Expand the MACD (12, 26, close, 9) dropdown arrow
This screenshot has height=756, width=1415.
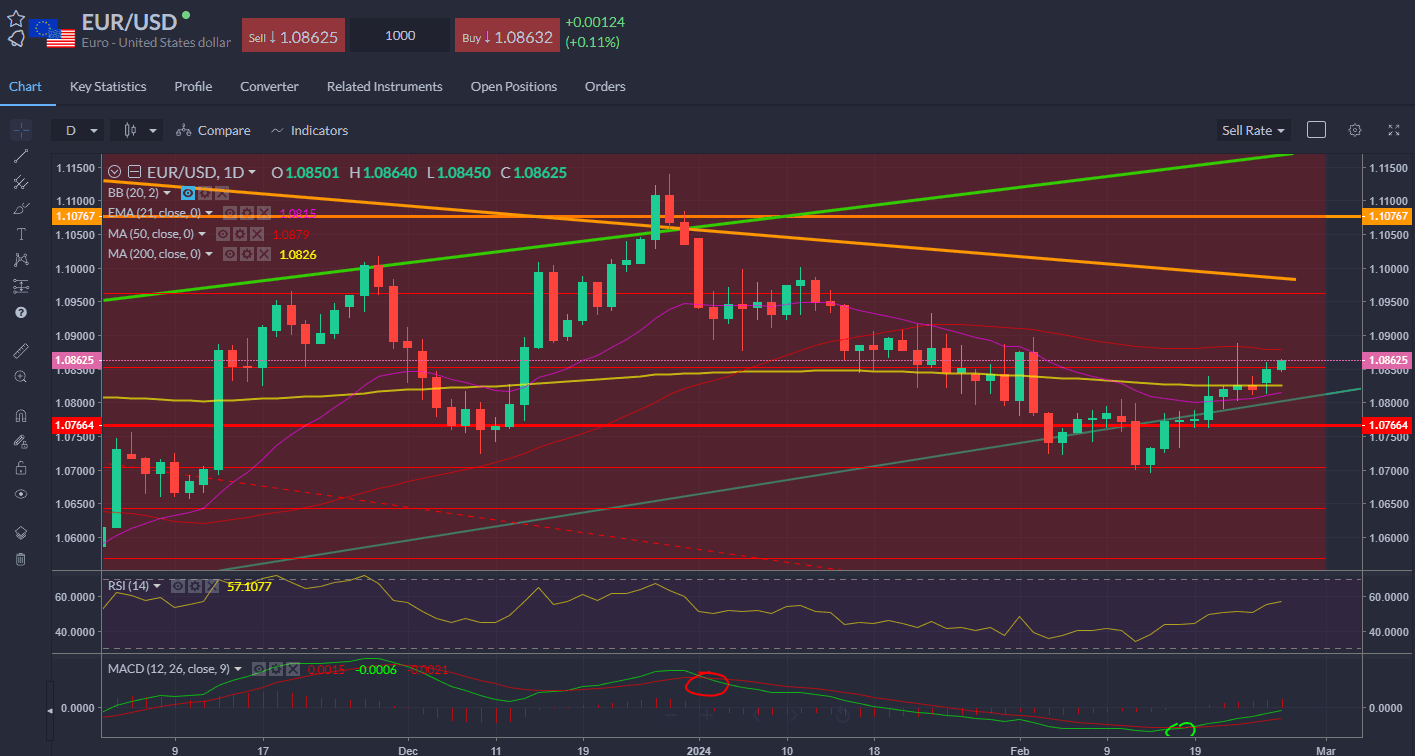(238, 669)
